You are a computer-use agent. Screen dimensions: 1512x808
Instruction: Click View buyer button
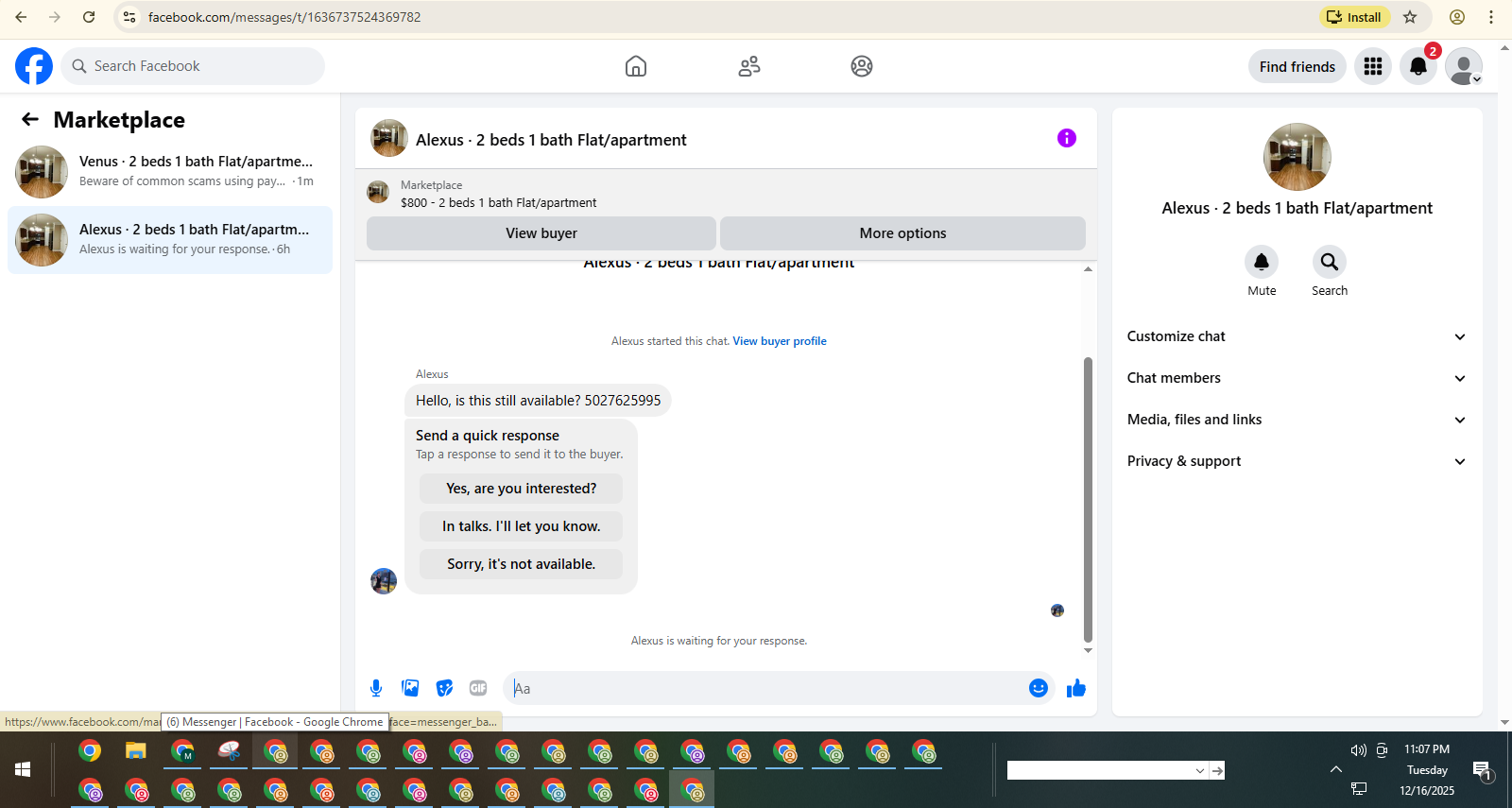[x=541, y=233]
